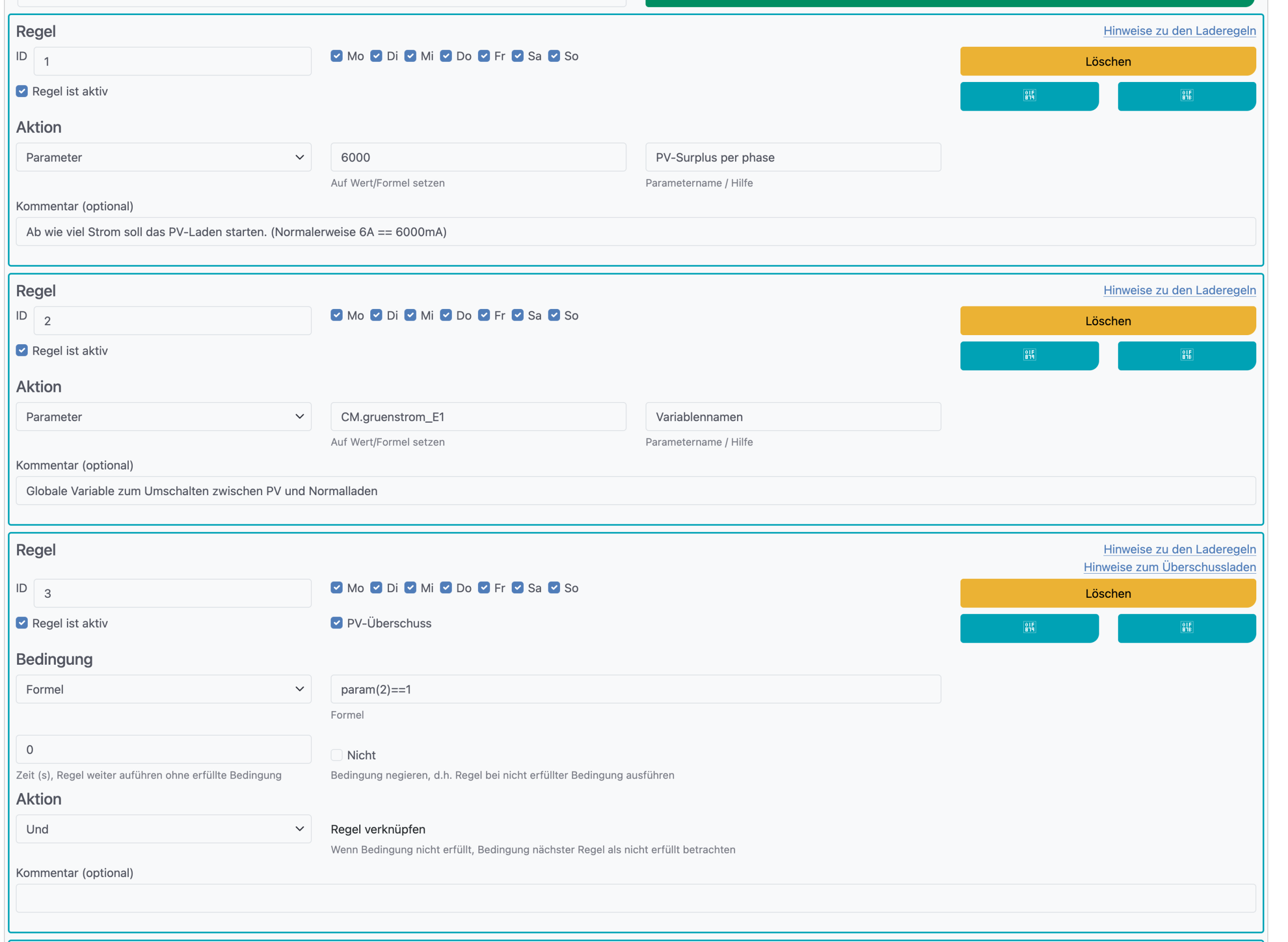
Task: Uncheck Monday (Mo) in rule 3
Action: [337, 587]
